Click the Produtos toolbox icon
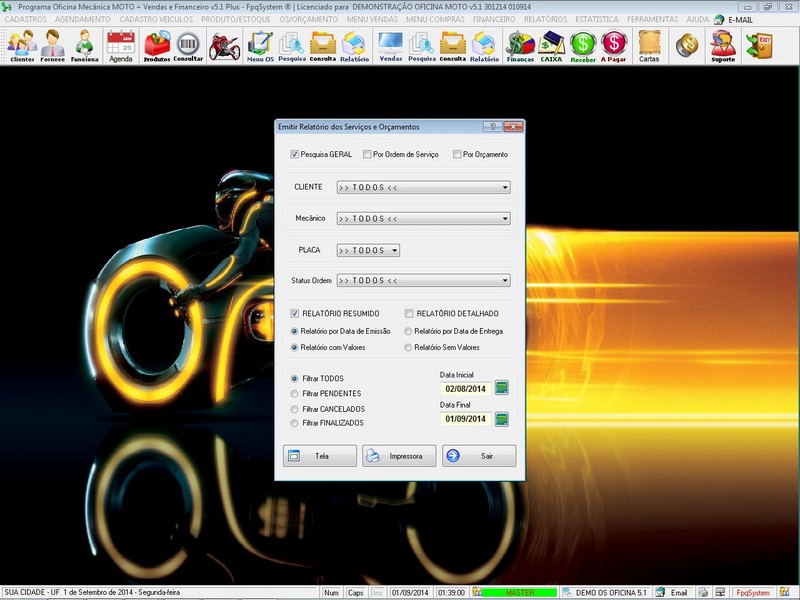The width and height of the screenshot is (800, 600). [157, 45]
